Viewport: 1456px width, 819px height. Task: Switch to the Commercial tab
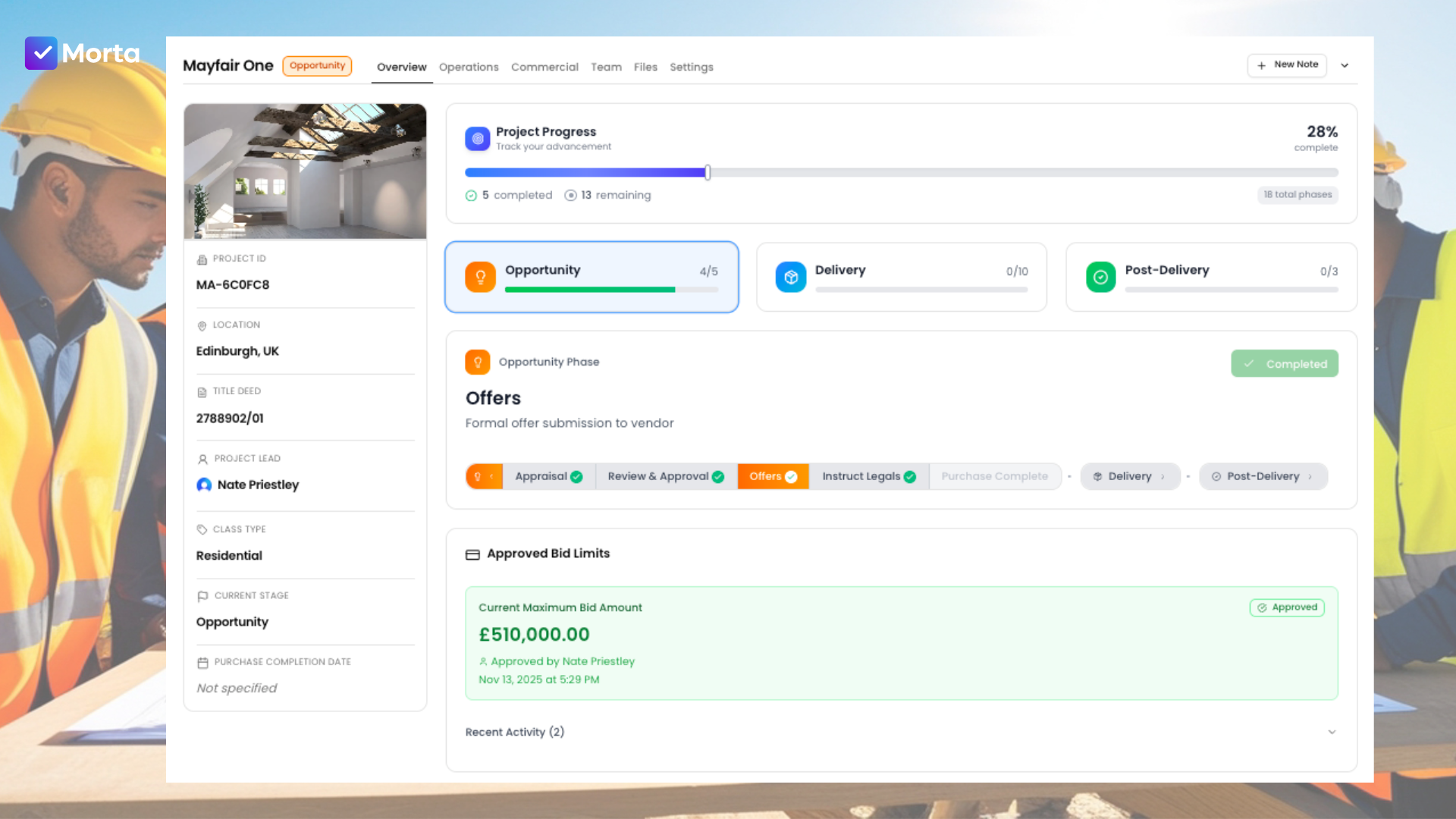pyautogui.click(x=544, y=67)
